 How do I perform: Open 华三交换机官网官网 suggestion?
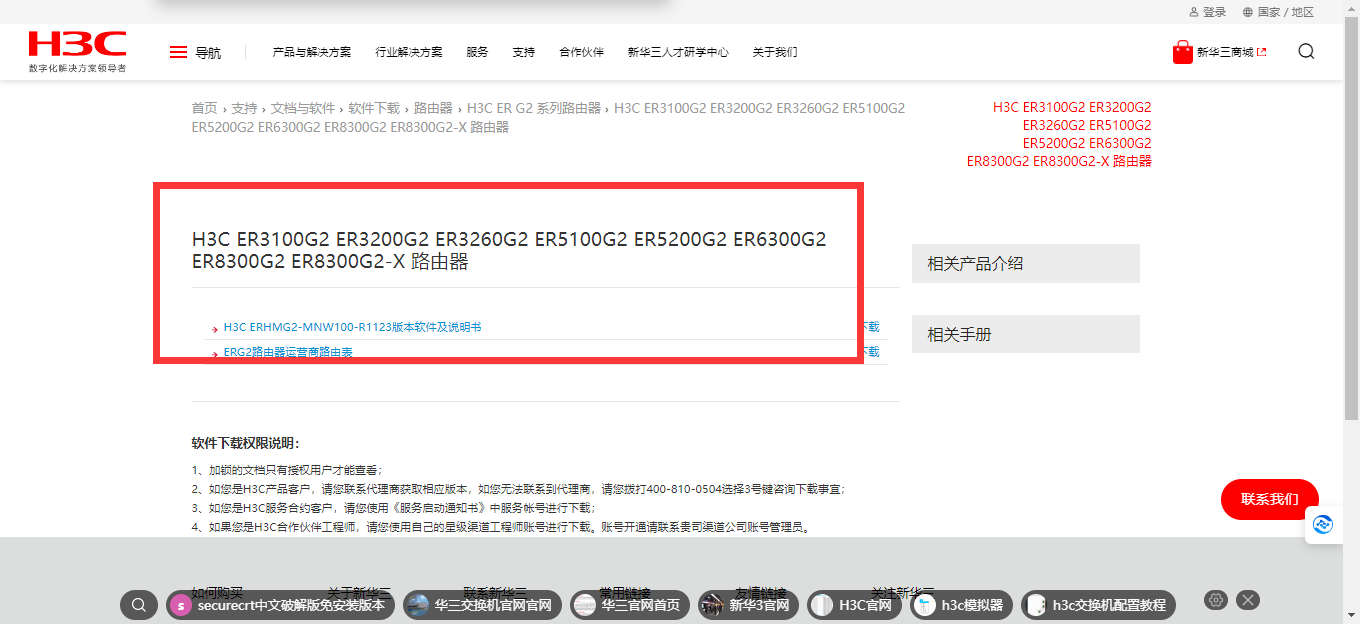click(483, 604)
